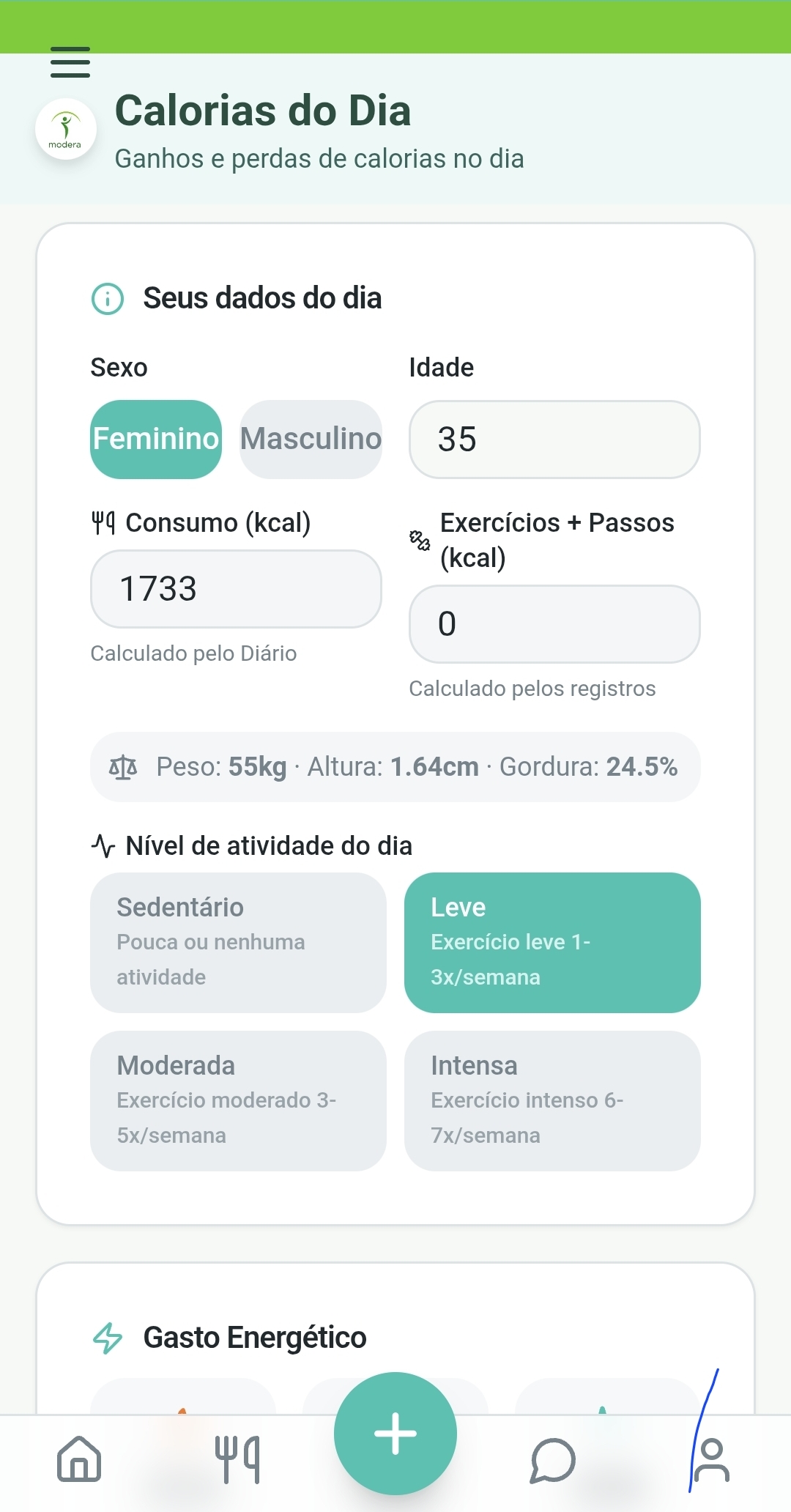The height and width of the screenshot is (1512, 791).
Task: Tap the lightning bolt Gasto Energético icon
Action: [108, 1338]
